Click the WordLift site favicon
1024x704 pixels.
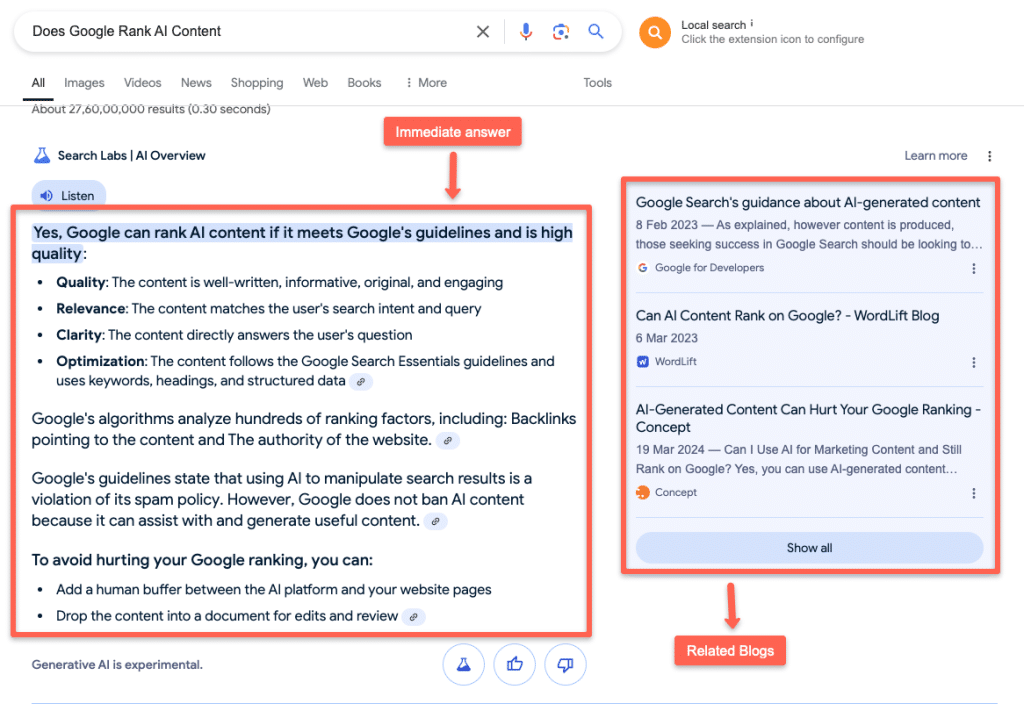tap(643, 363)
